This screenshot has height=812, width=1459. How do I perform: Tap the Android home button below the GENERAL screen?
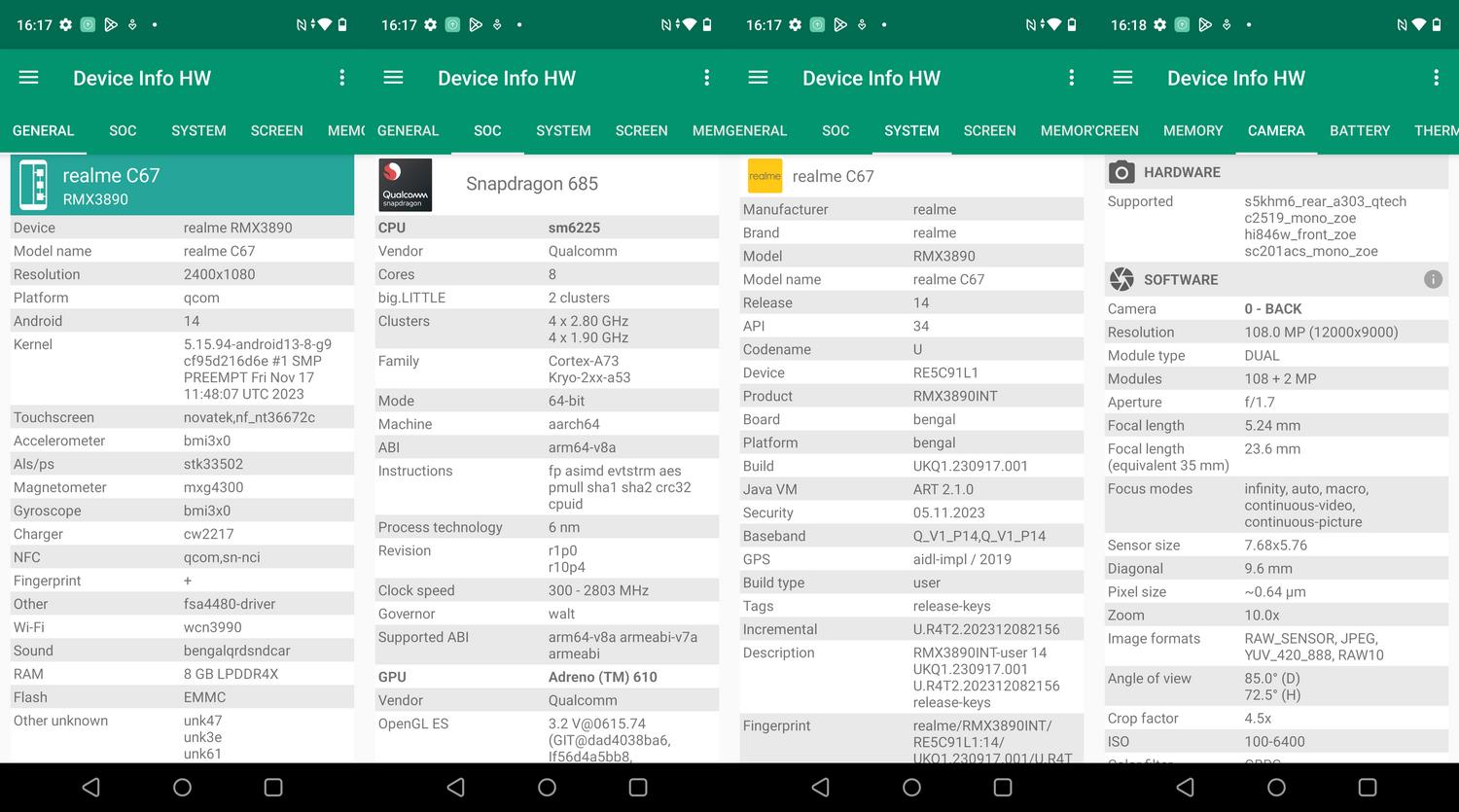click(x=182, y=787)
